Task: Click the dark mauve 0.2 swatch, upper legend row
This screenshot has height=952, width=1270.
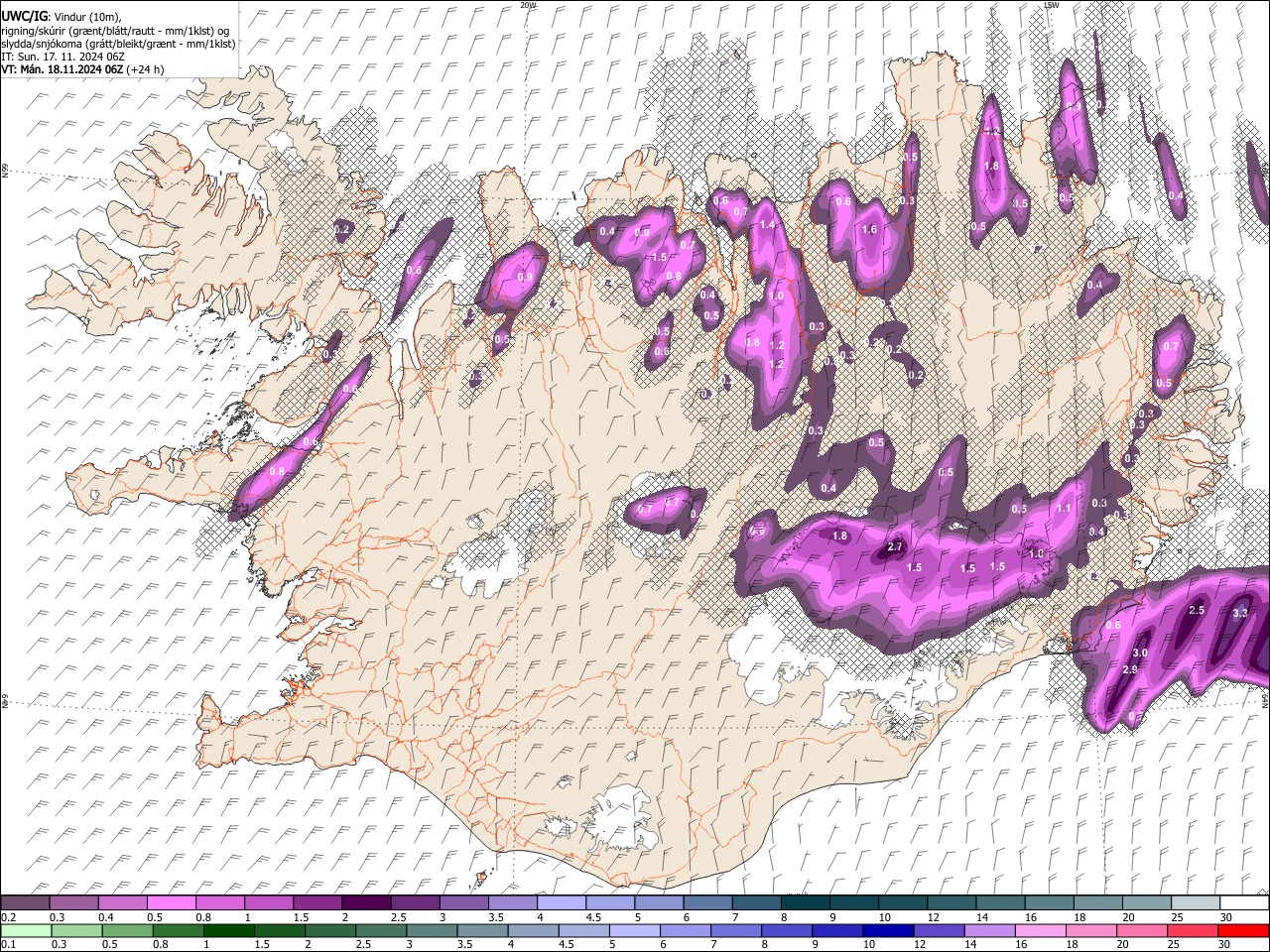Action: (25, 903)
